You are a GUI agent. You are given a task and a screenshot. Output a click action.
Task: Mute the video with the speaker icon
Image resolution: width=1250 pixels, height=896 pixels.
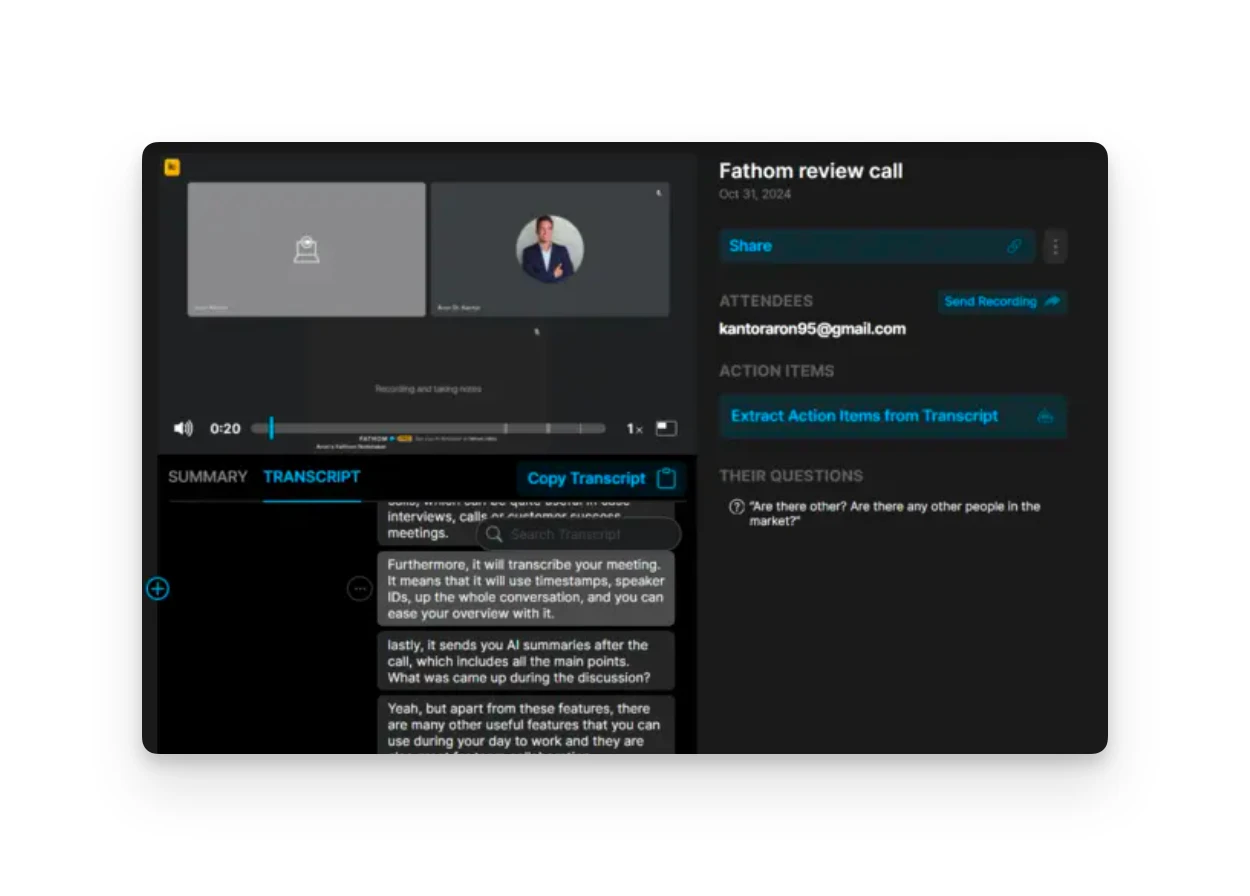pos(183,428)
